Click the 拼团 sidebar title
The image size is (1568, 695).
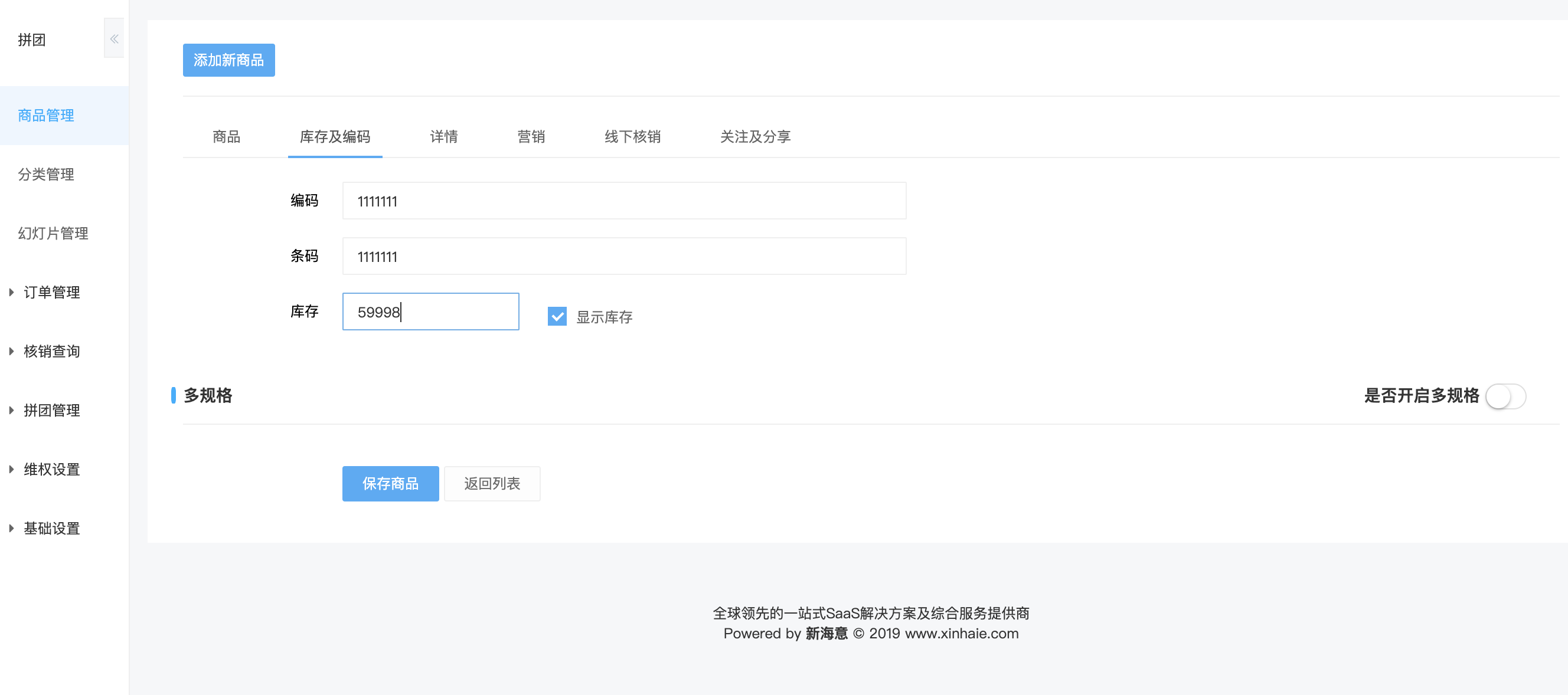tap(32, 40)
